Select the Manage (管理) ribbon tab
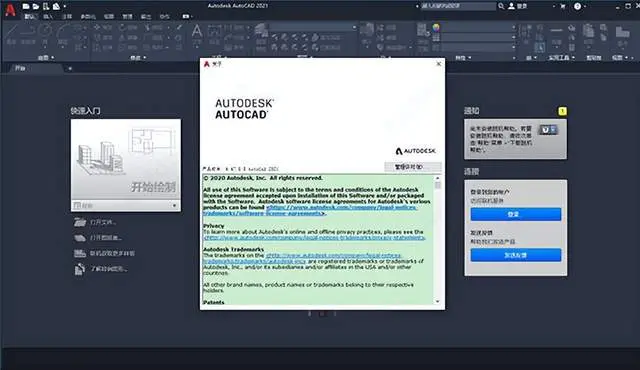640x370 pixels. [127, 17]
